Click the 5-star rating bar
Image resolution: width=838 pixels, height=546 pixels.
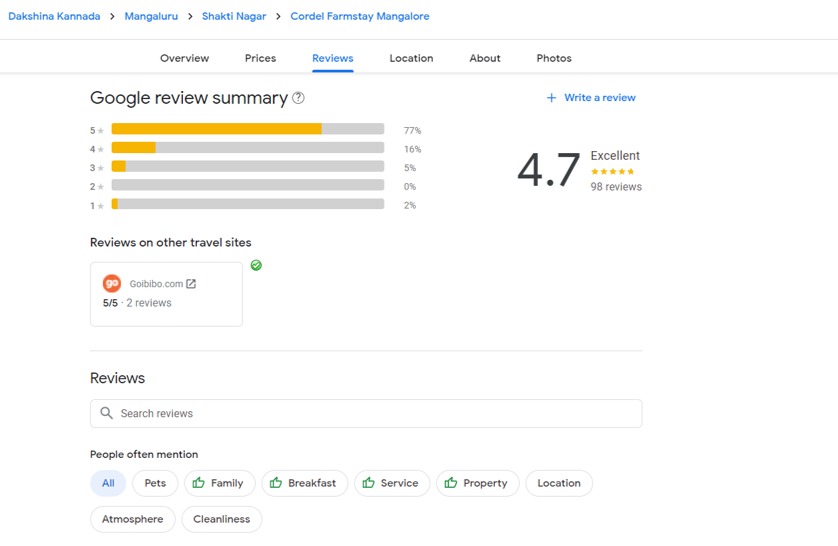point(247,129)
